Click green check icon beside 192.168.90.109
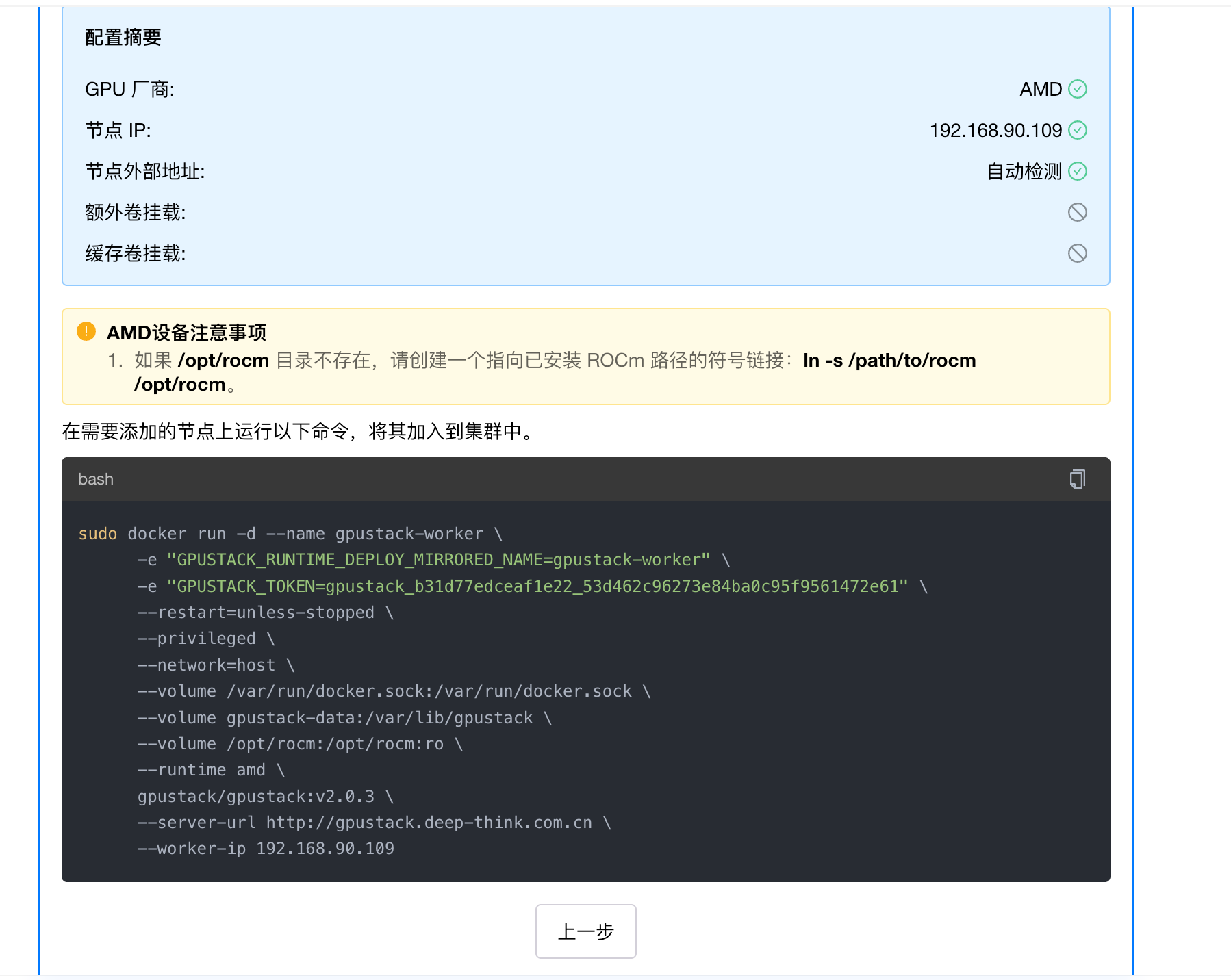The width and height of the screenshot is (1231, 980). click(x=1078, y=130)
